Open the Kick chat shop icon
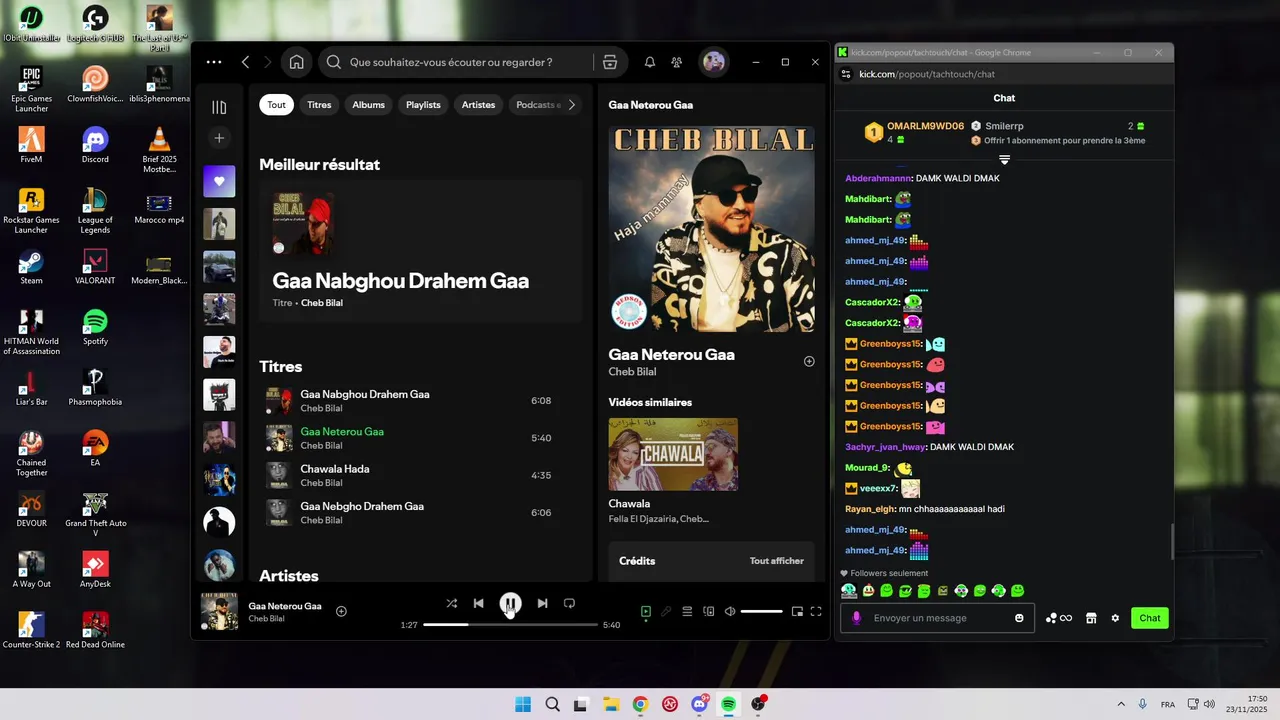 (1091, 618)
